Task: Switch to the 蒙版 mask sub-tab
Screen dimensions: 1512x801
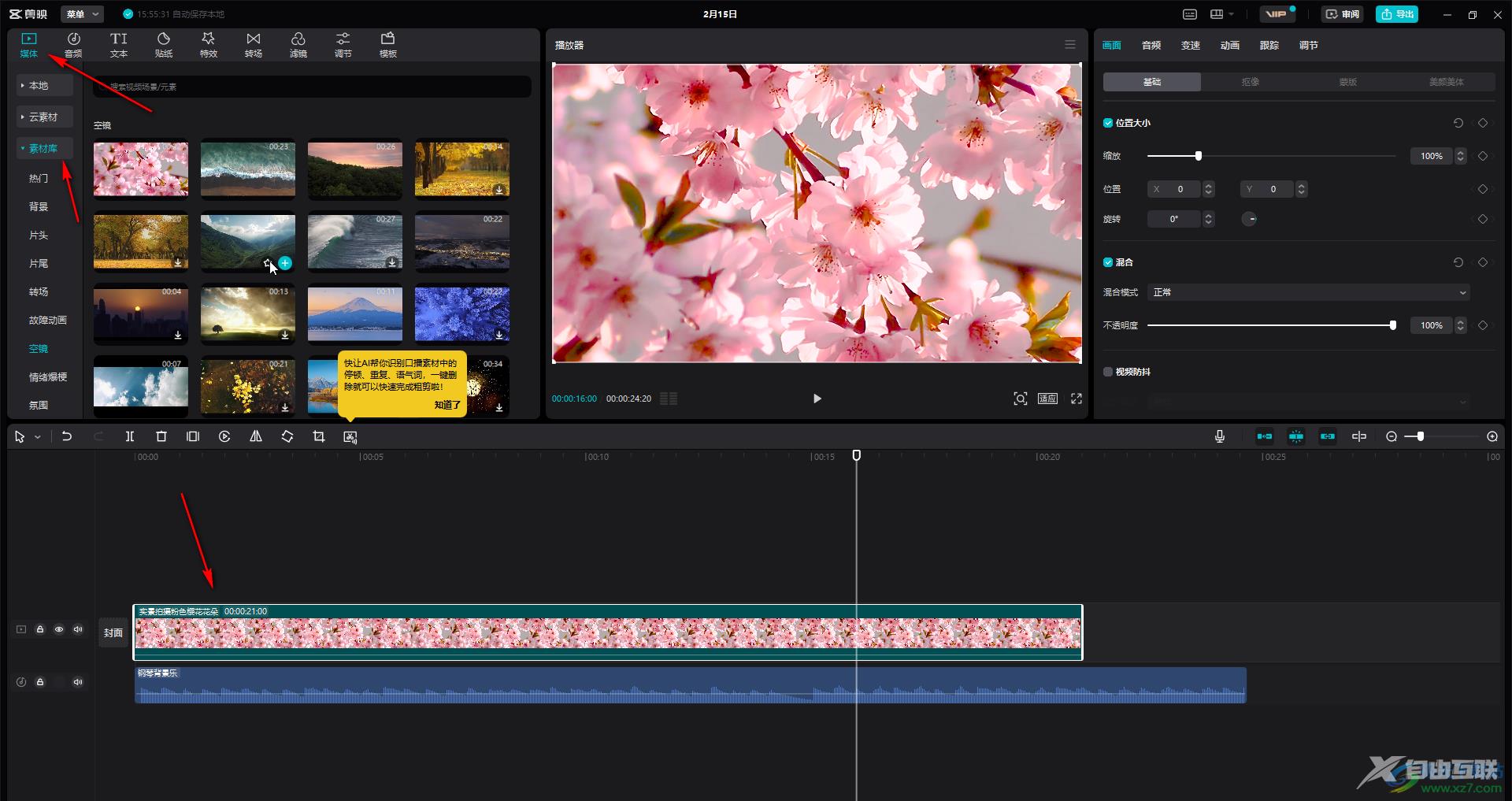Action: coord(1348,82)
